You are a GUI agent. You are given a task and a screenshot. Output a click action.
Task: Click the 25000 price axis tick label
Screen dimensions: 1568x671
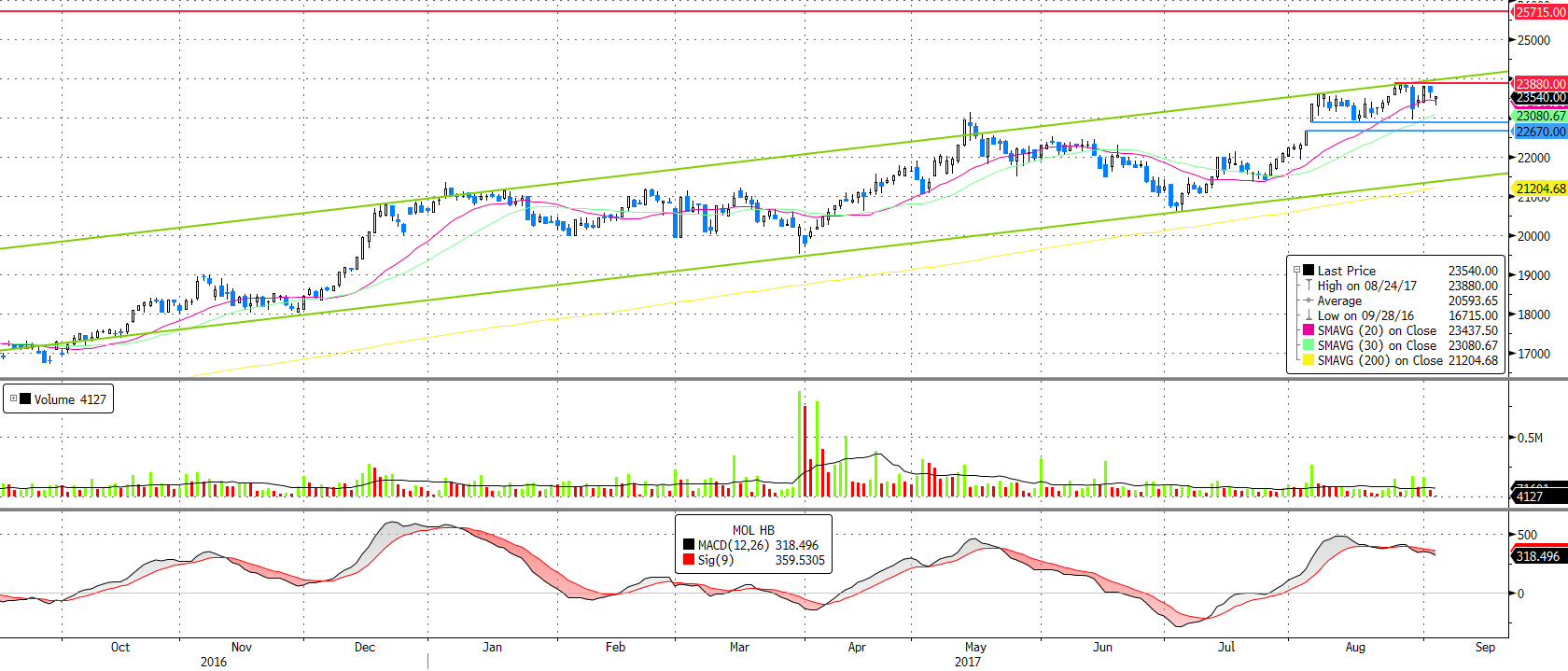[x=1533, y=40]
